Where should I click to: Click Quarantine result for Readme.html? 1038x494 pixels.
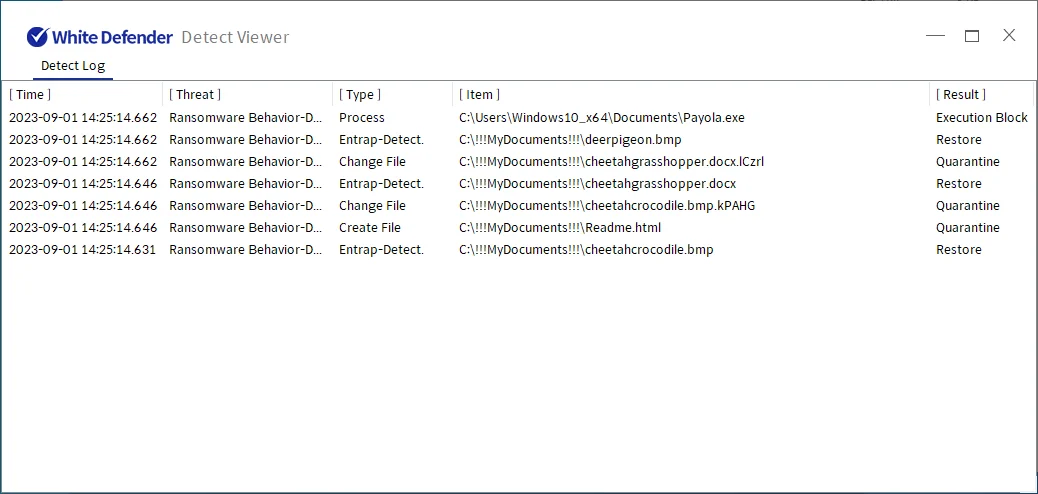pyautogui.click(x=967, y=228)
